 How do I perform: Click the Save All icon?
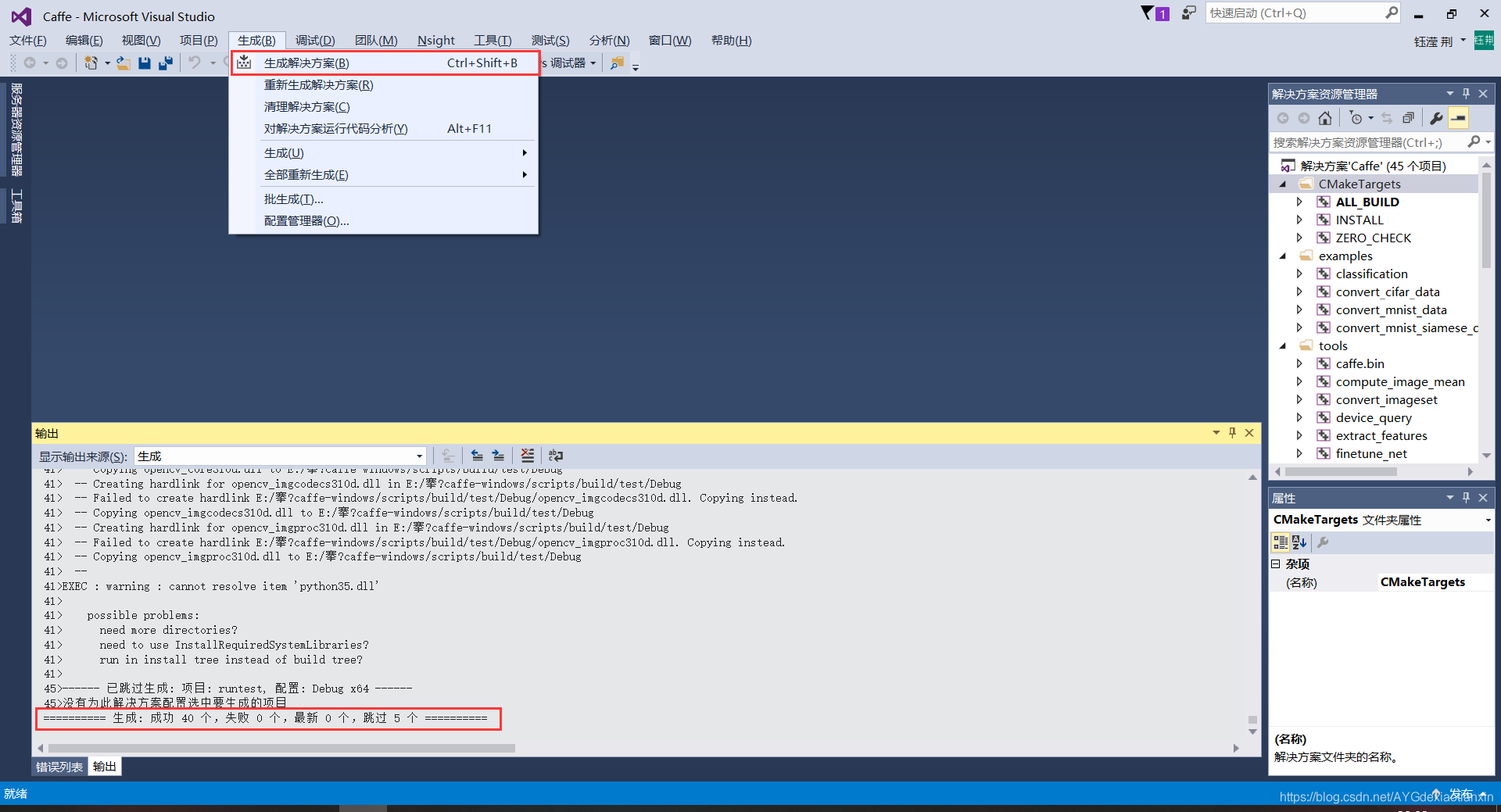click(x=165, y=63)
